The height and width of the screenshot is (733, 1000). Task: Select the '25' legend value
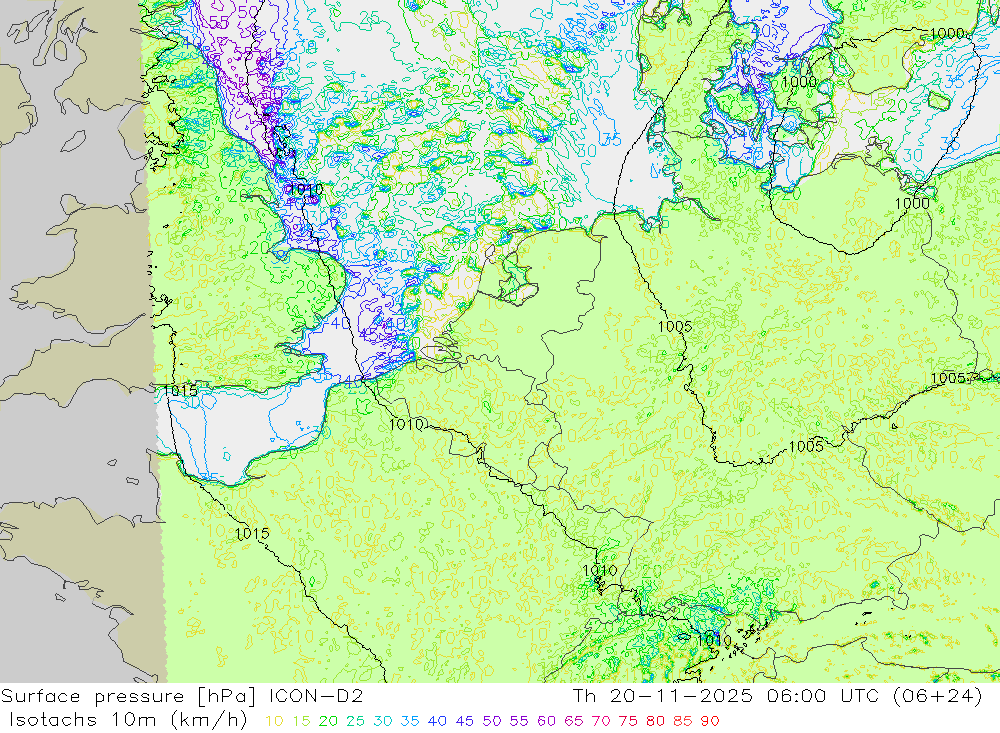tap(355, 721)
